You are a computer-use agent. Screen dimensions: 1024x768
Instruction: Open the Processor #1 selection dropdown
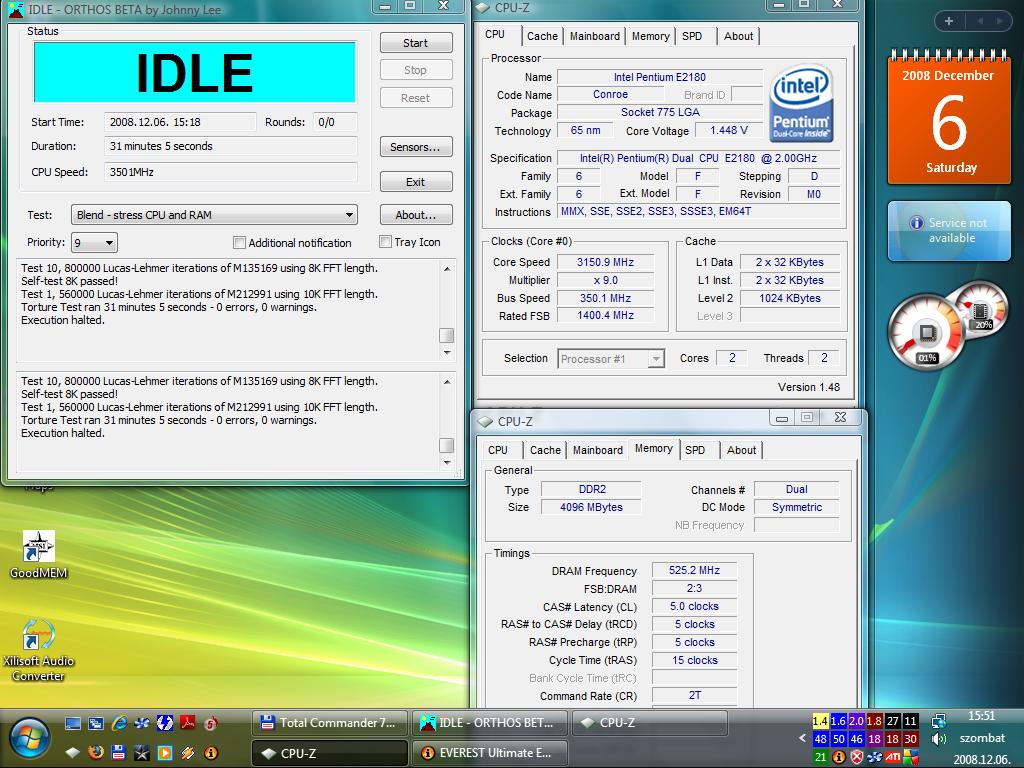(611, 359)
